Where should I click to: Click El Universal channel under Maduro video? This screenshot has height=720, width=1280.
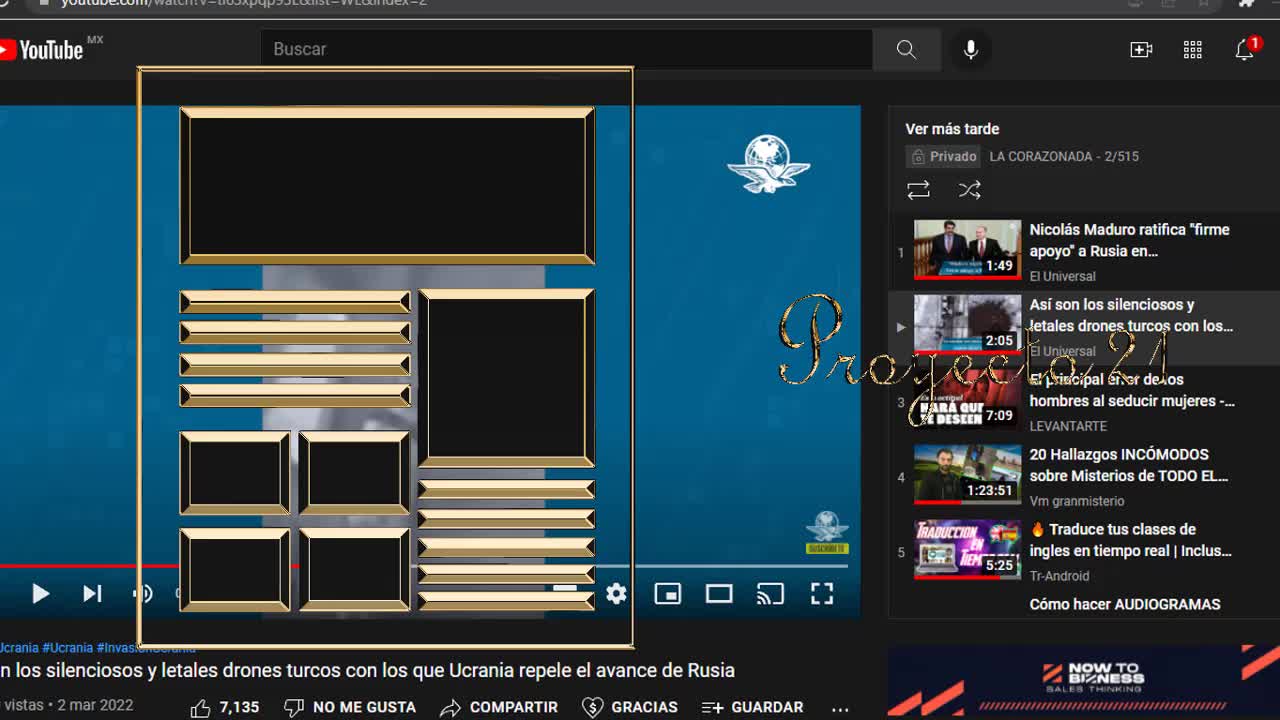click(x=1063, y=276)
